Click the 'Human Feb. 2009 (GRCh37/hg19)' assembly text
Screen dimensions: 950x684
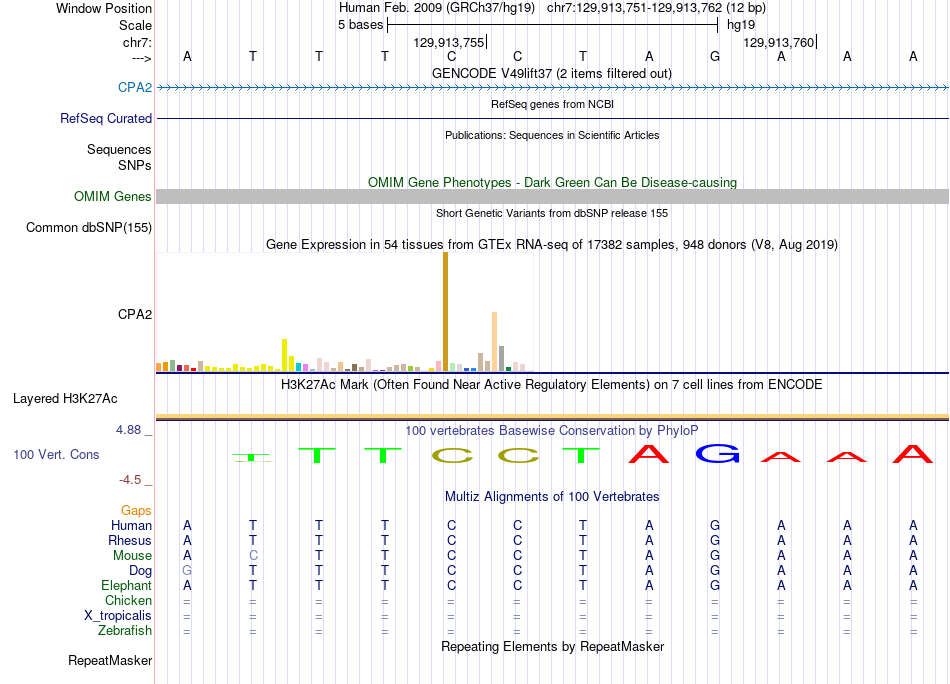point(437,8)
